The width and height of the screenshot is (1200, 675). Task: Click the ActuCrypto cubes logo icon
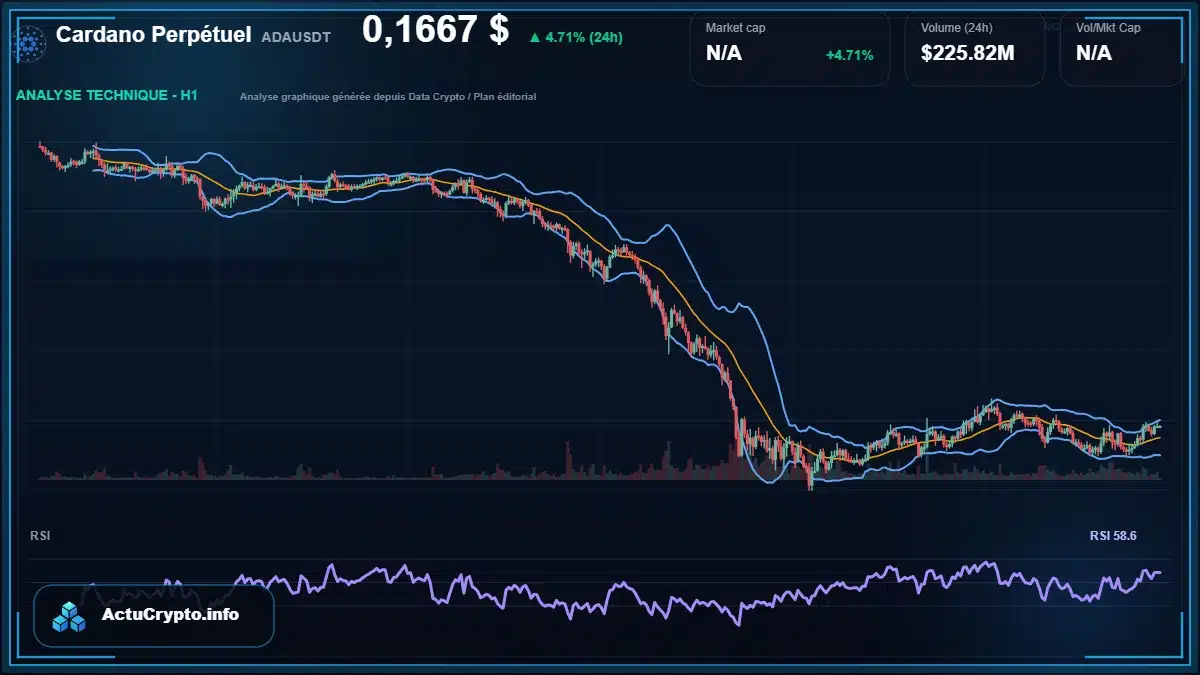click(70, 616)
